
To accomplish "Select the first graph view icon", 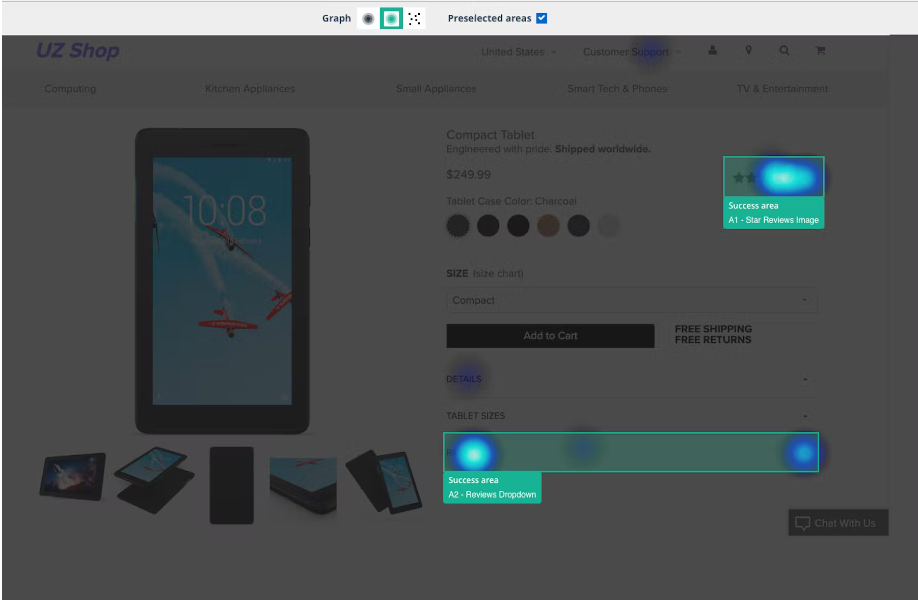I will (368, 19).
